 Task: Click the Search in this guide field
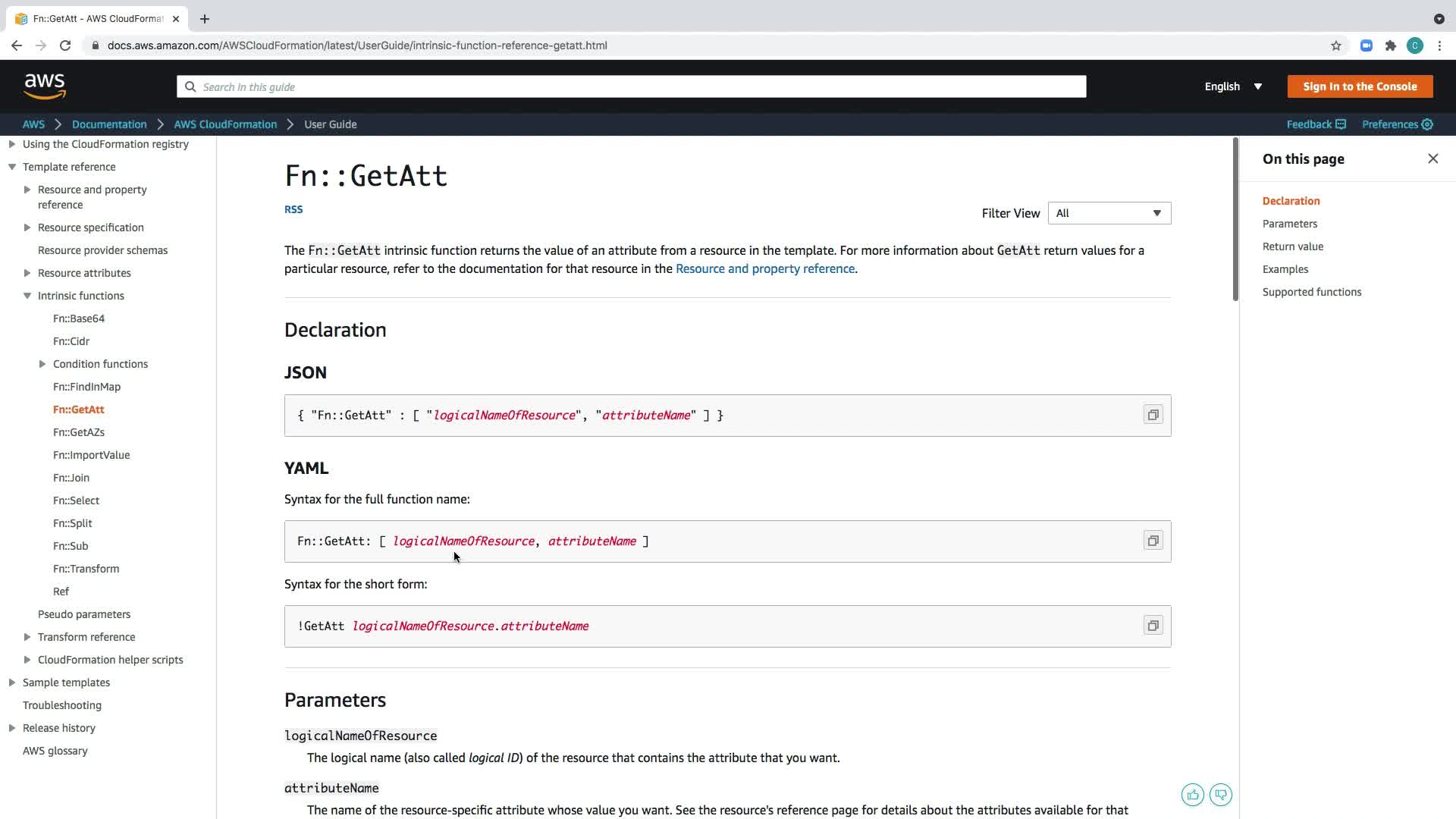point(631,86)
